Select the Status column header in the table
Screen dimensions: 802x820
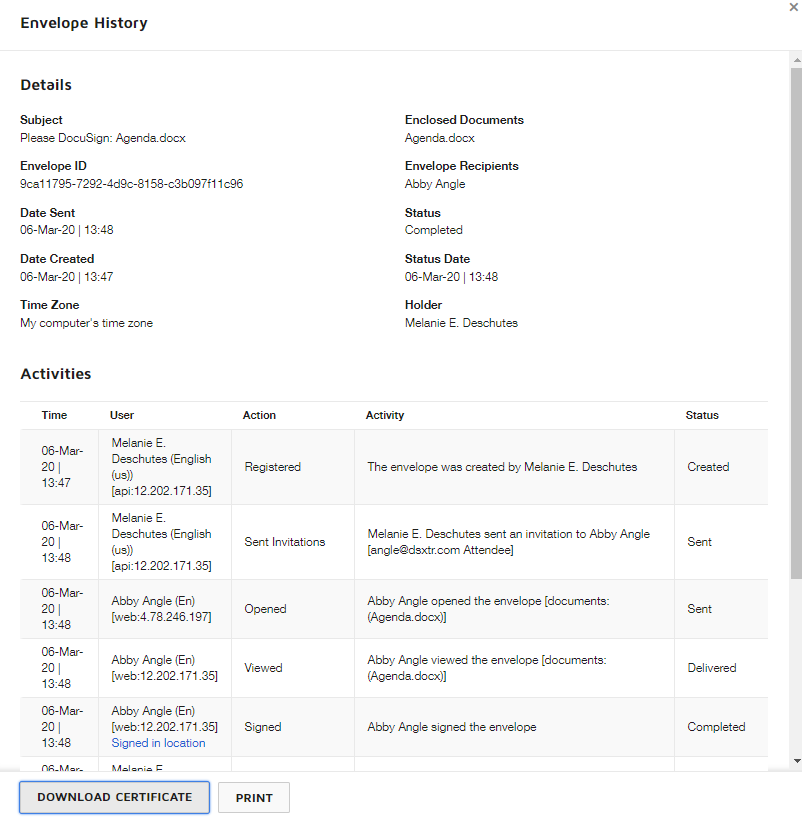point(701,415)
